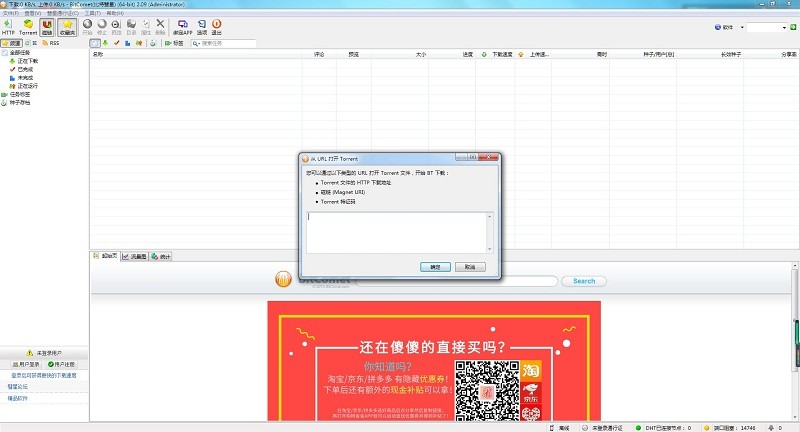Click the exit (退出) toolbar icon
The image size is (800, 432).
pyautogui.click(x=217, y=26)
